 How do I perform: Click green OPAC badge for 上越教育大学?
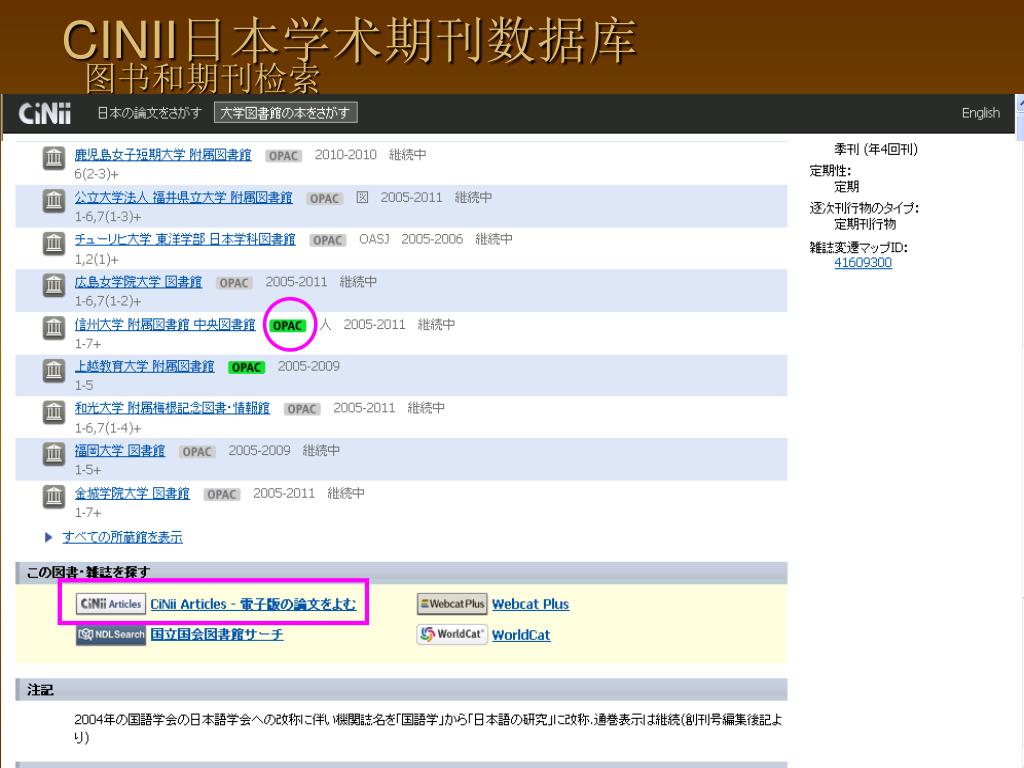click(x=246, y=367)
